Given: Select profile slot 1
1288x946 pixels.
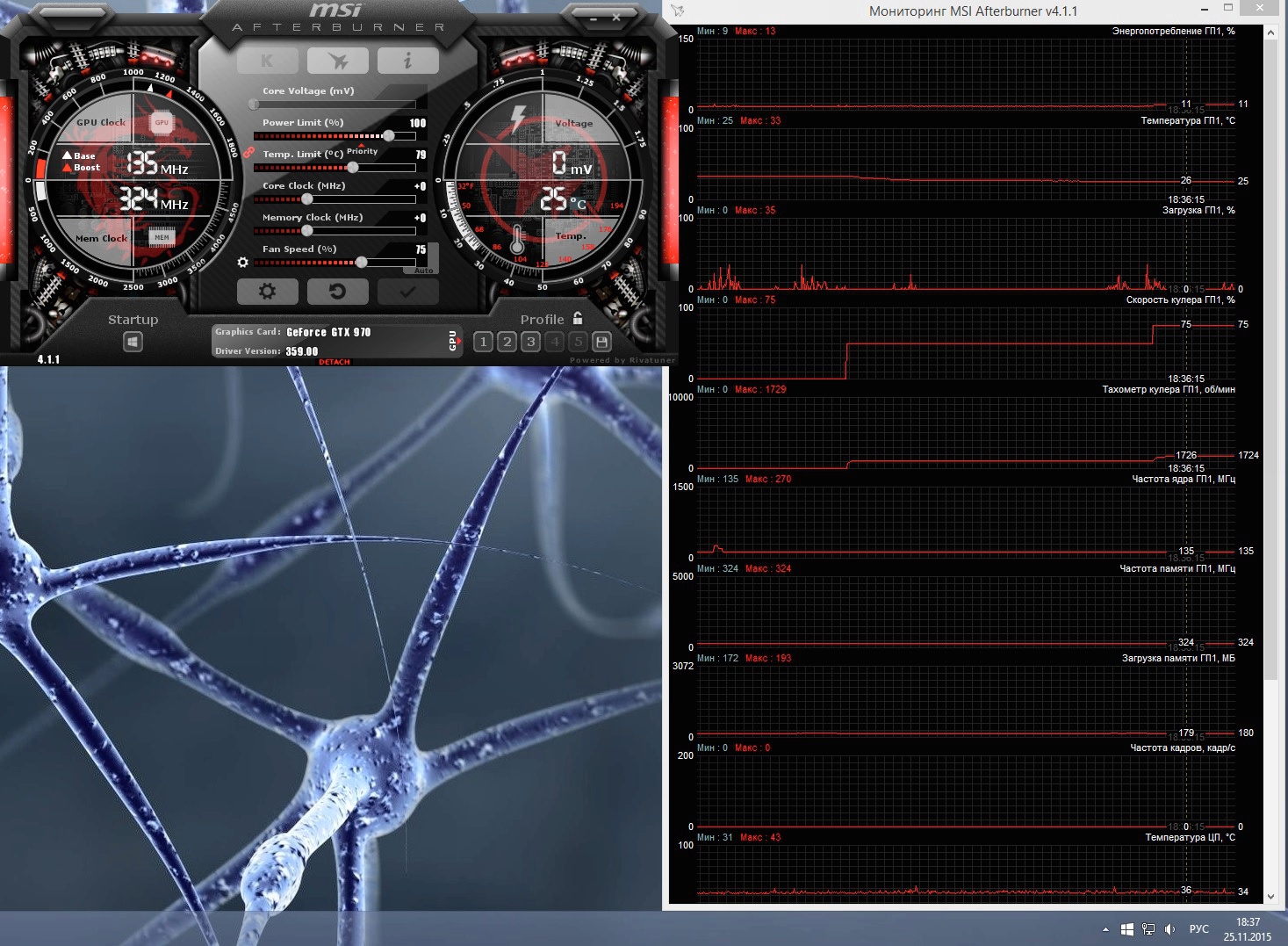Looking at the screenshot, I should [x=483, y=342].
